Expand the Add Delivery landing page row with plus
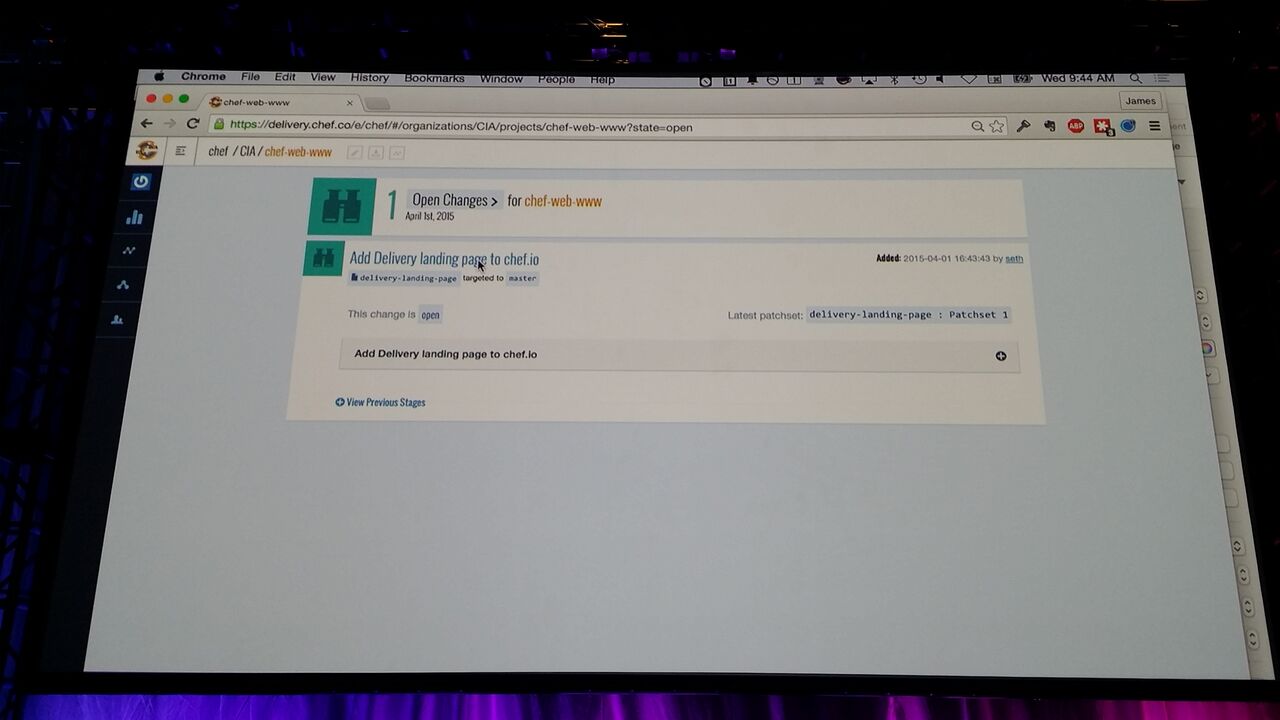 tap(1000, 356)
